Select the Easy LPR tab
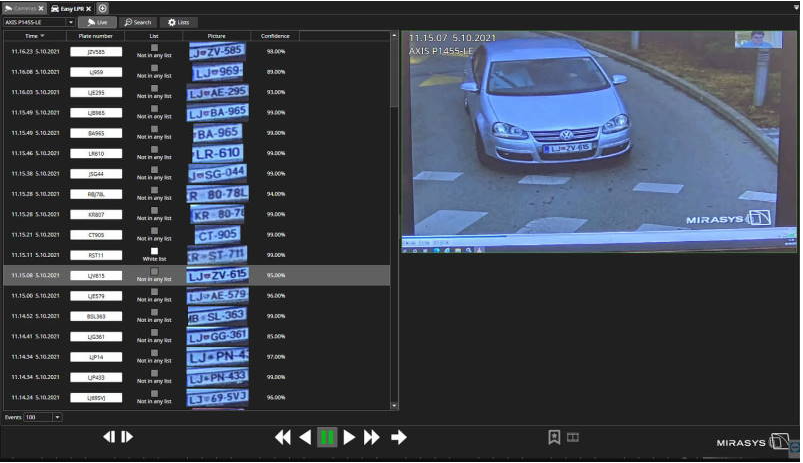Image resolution: width=803 pixels, height=463 pixels. coord(71,8)
